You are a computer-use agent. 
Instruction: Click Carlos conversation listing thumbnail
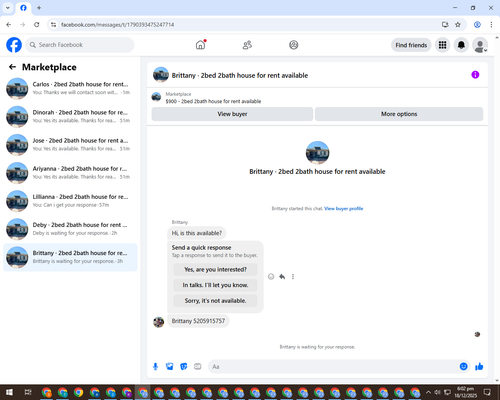[x=17, y=88]
